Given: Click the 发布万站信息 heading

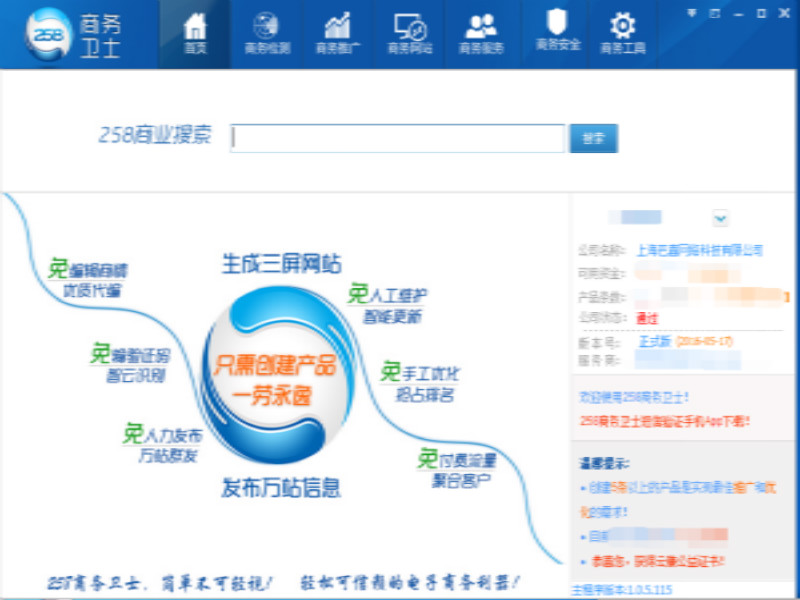Looking at the screenshot, I should 281,487.
